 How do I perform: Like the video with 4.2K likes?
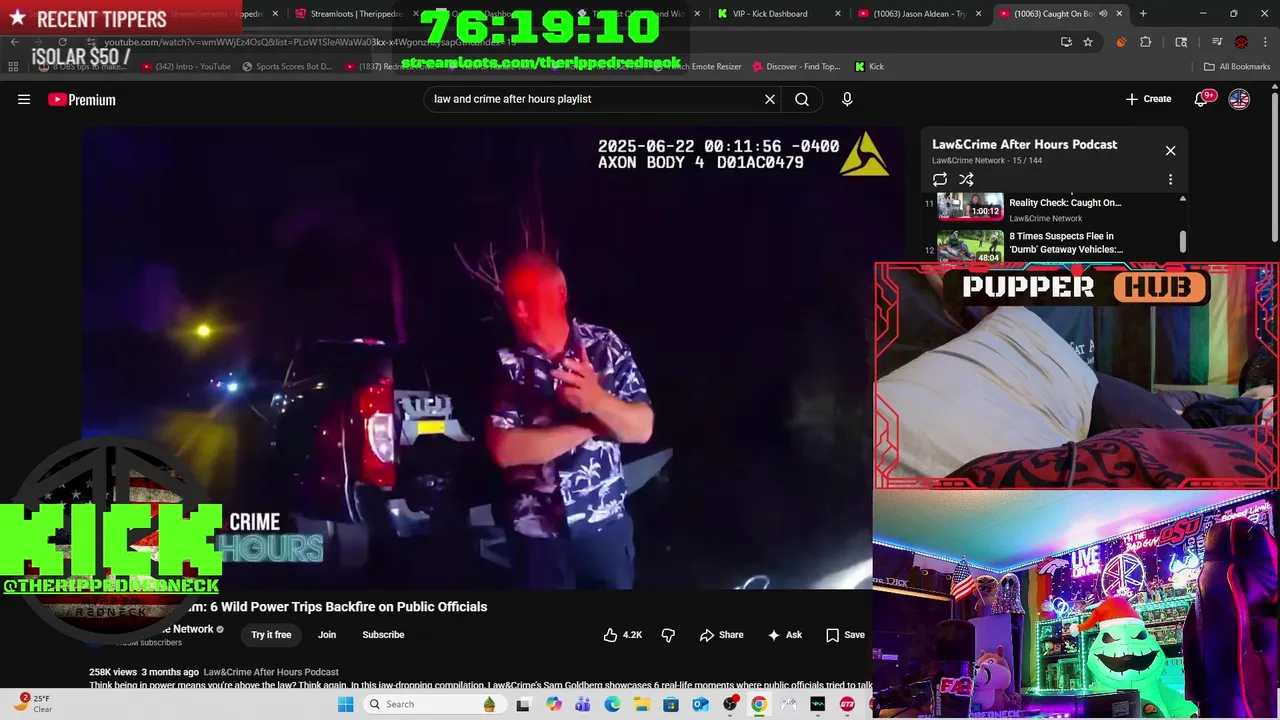click(622, 635)
